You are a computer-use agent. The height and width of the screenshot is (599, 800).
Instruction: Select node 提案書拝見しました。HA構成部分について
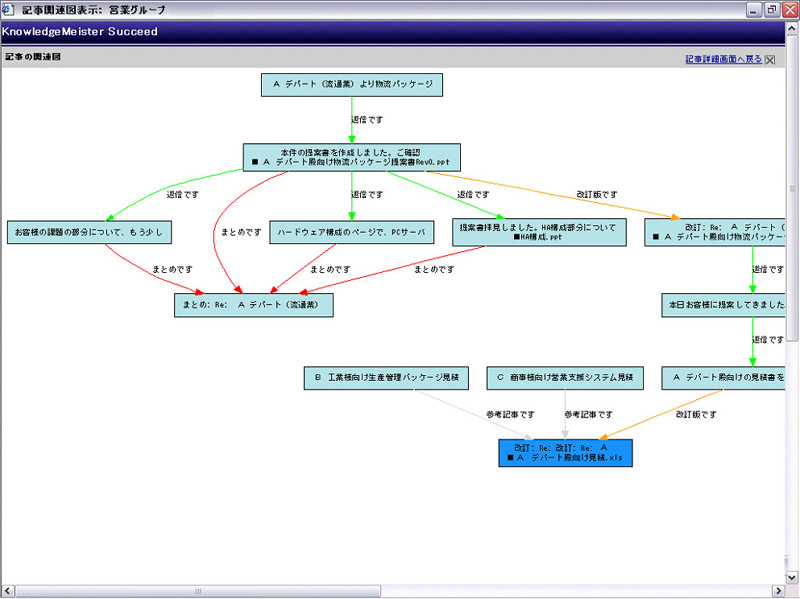coord(539,232)
